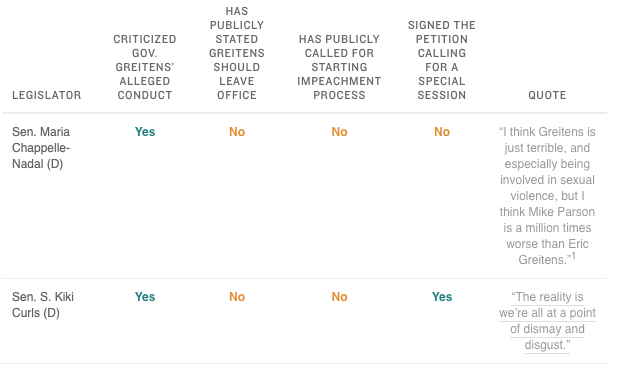Click Chappelle-Nadal's No under signed petition
The image size is (618, 371).
click(442, 132)
